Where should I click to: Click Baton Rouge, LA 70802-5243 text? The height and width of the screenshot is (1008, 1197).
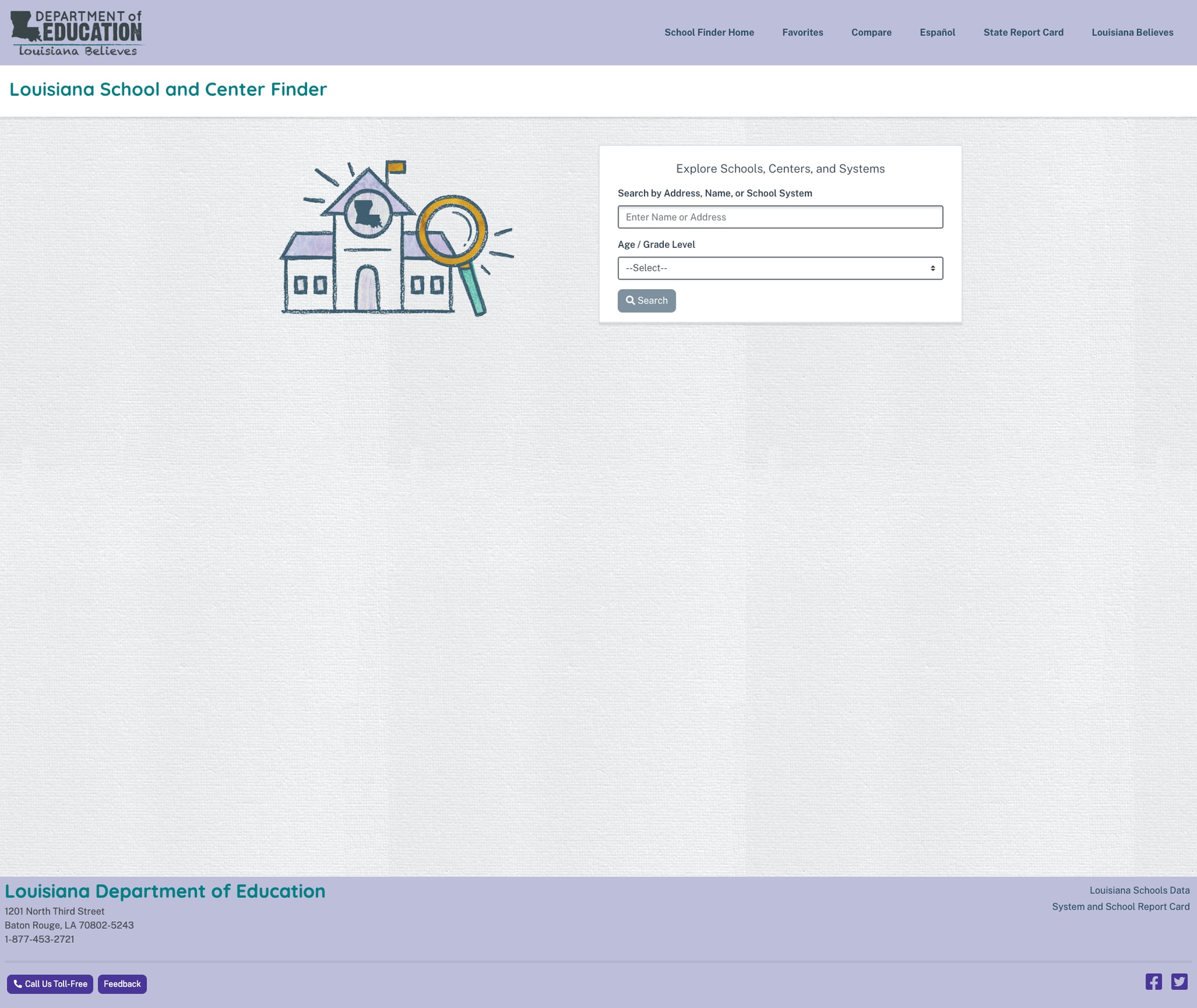(69, 925)
